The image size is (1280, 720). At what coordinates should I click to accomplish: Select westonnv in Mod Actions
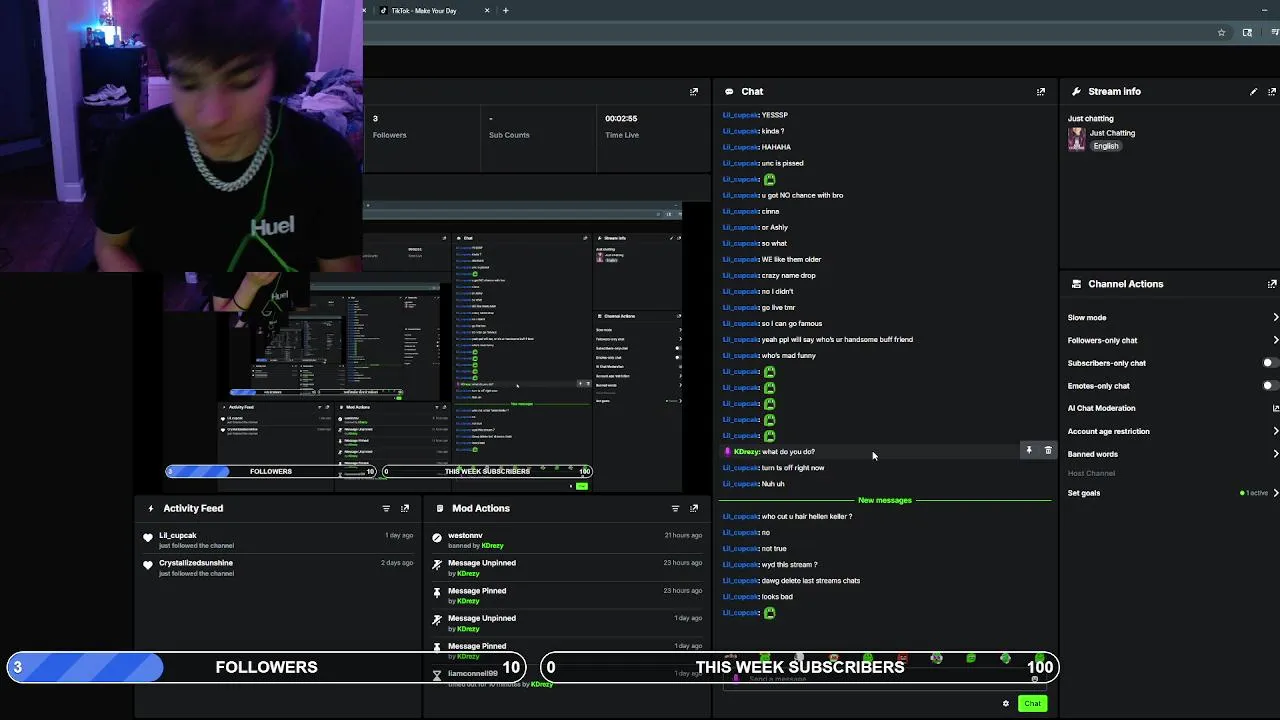pyautogui.click(x=465, y=535)
